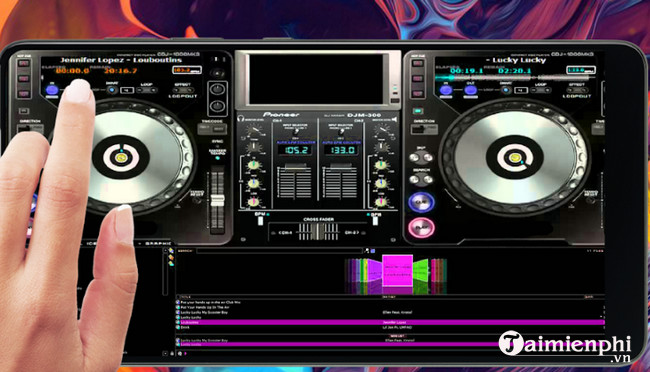Click the channel 2 mid EQ knob
650x372 pixels.
(x=381, y=183)
